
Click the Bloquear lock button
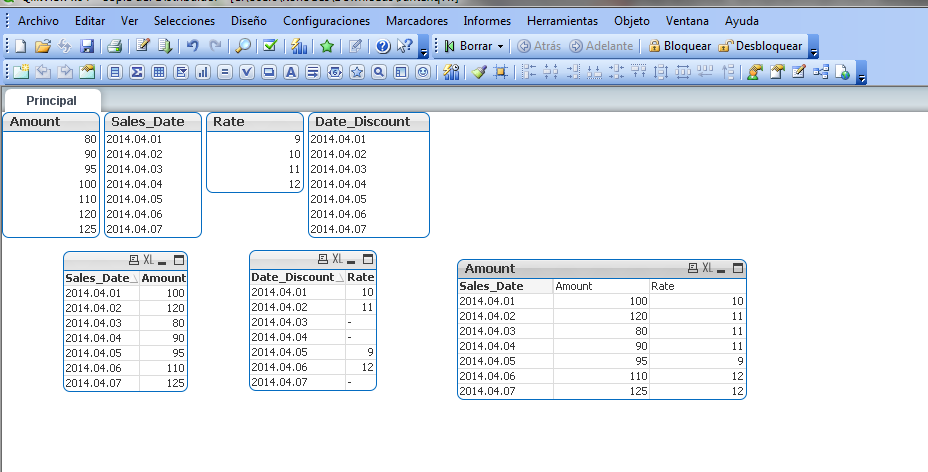[x=679, y=46]
